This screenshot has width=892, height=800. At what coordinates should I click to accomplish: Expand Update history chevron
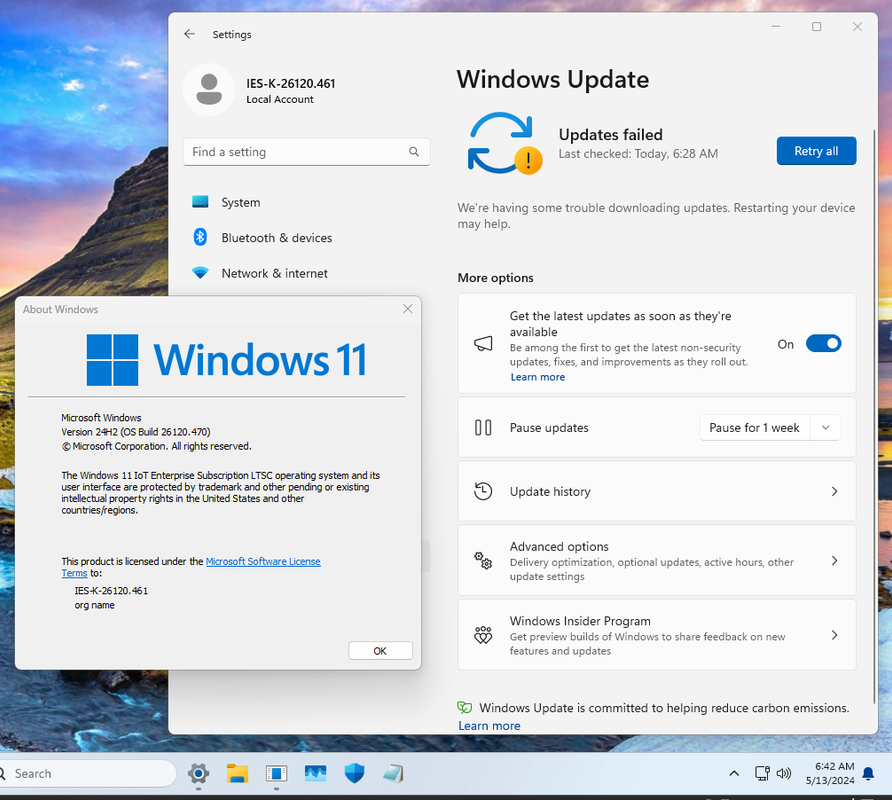coord(834,491)
